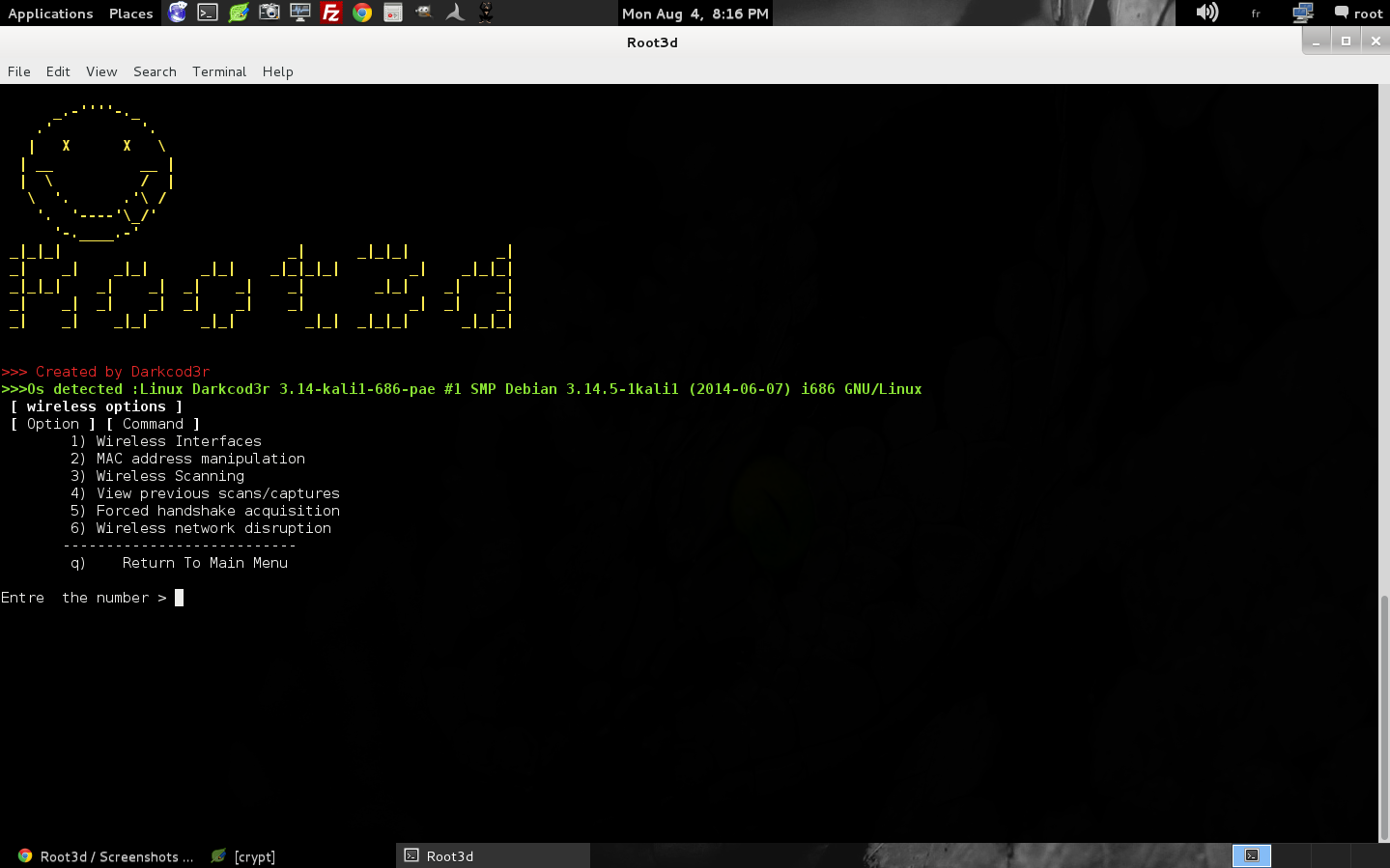Screen dimensions: 1390x868
Task: Open the Help menu
Action: (x=278, y=71)
